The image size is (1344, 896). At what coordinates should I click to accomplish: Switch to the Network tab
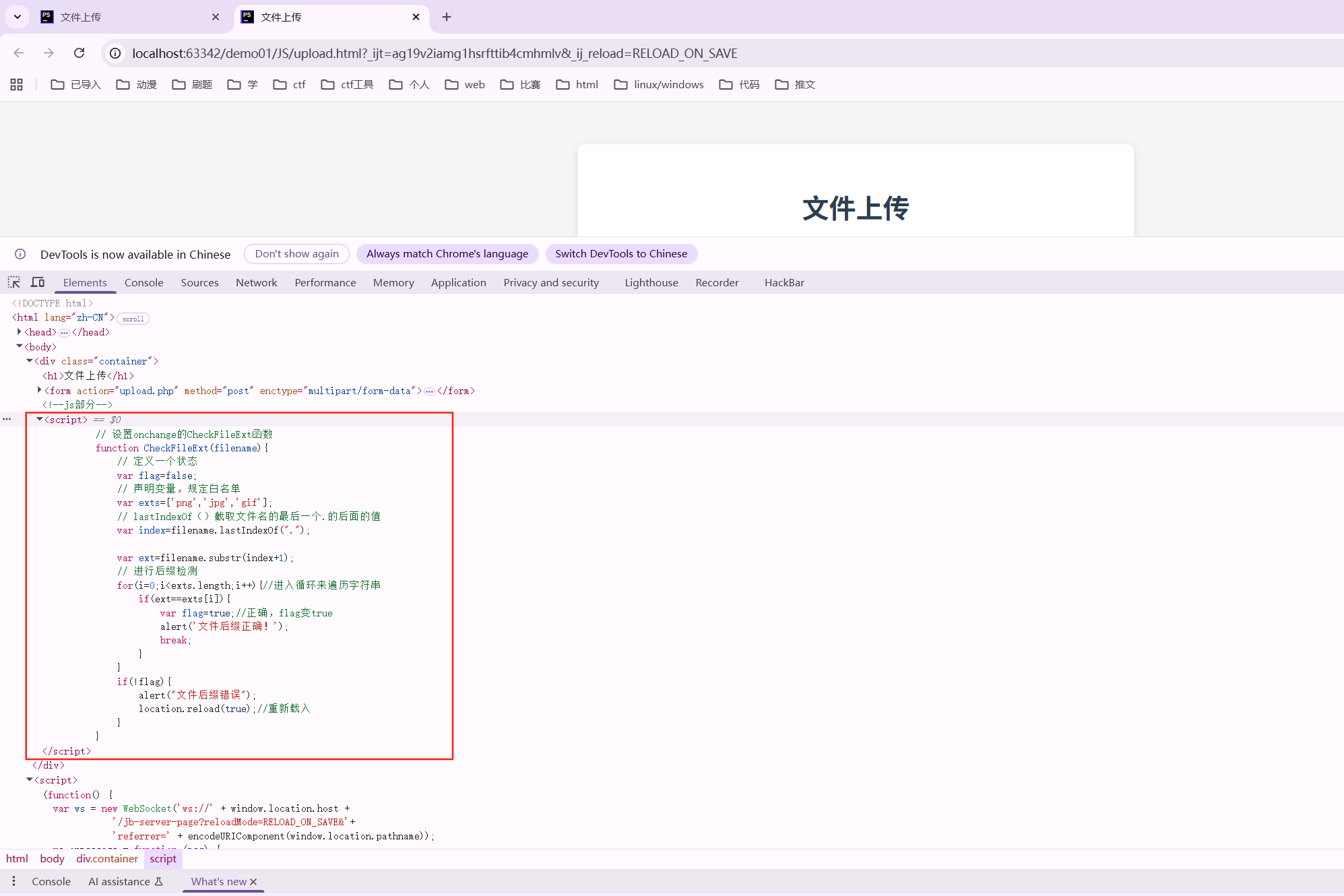(256, 282)
